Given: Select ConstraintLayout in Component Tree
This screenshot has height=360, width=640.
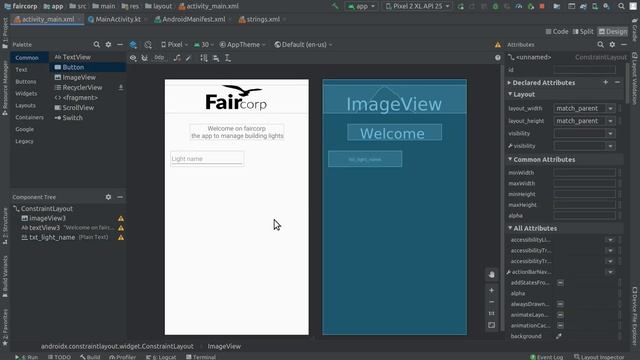Looking at the screenshot, I should point(47,209).
